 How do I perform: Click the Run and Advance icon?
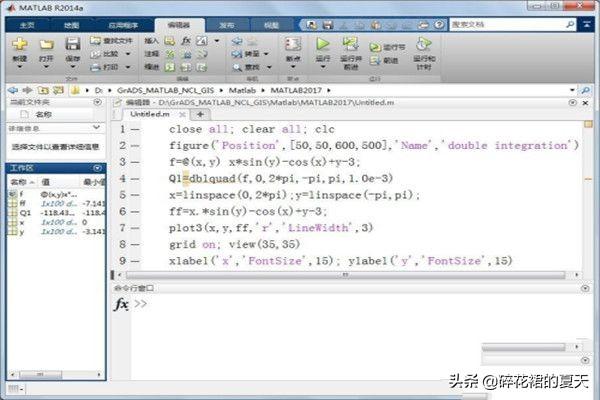tap(351, 44)
